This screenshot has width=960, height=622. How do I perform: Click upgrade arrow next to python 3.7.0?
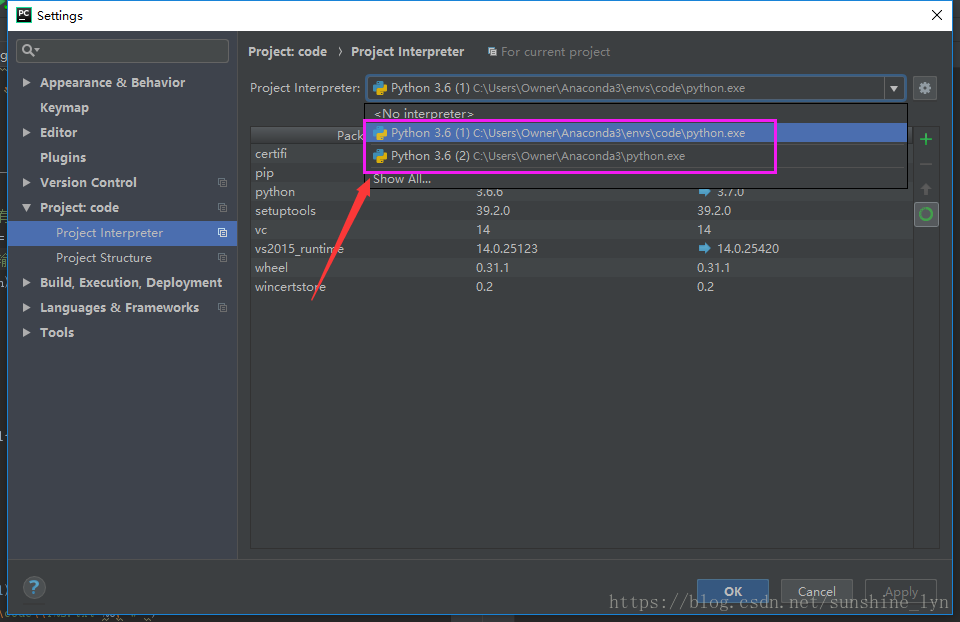point(704,192)
